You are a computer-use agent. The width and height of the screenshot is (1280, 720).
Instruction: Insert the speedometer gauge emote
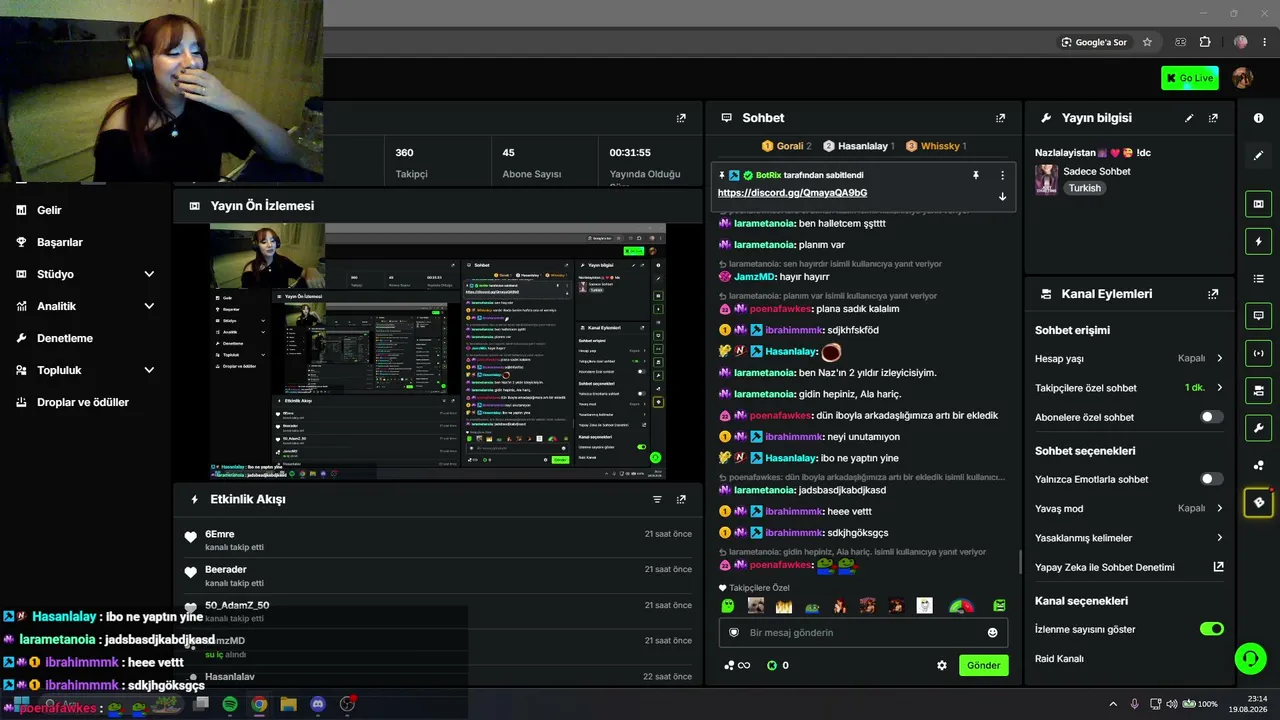click(961, 606)
